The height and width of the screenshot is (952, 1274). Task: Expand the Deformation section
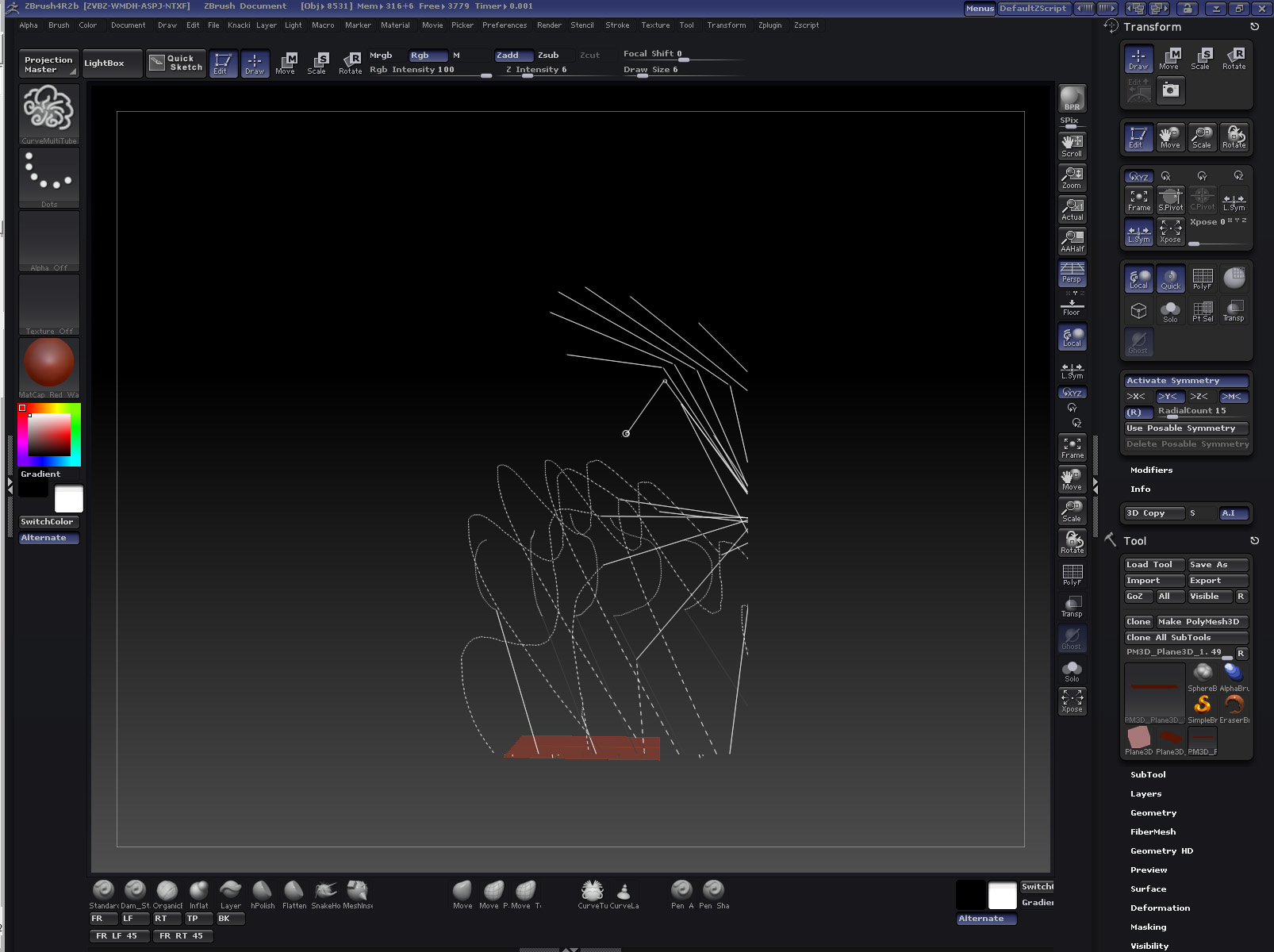[1160, 908]
